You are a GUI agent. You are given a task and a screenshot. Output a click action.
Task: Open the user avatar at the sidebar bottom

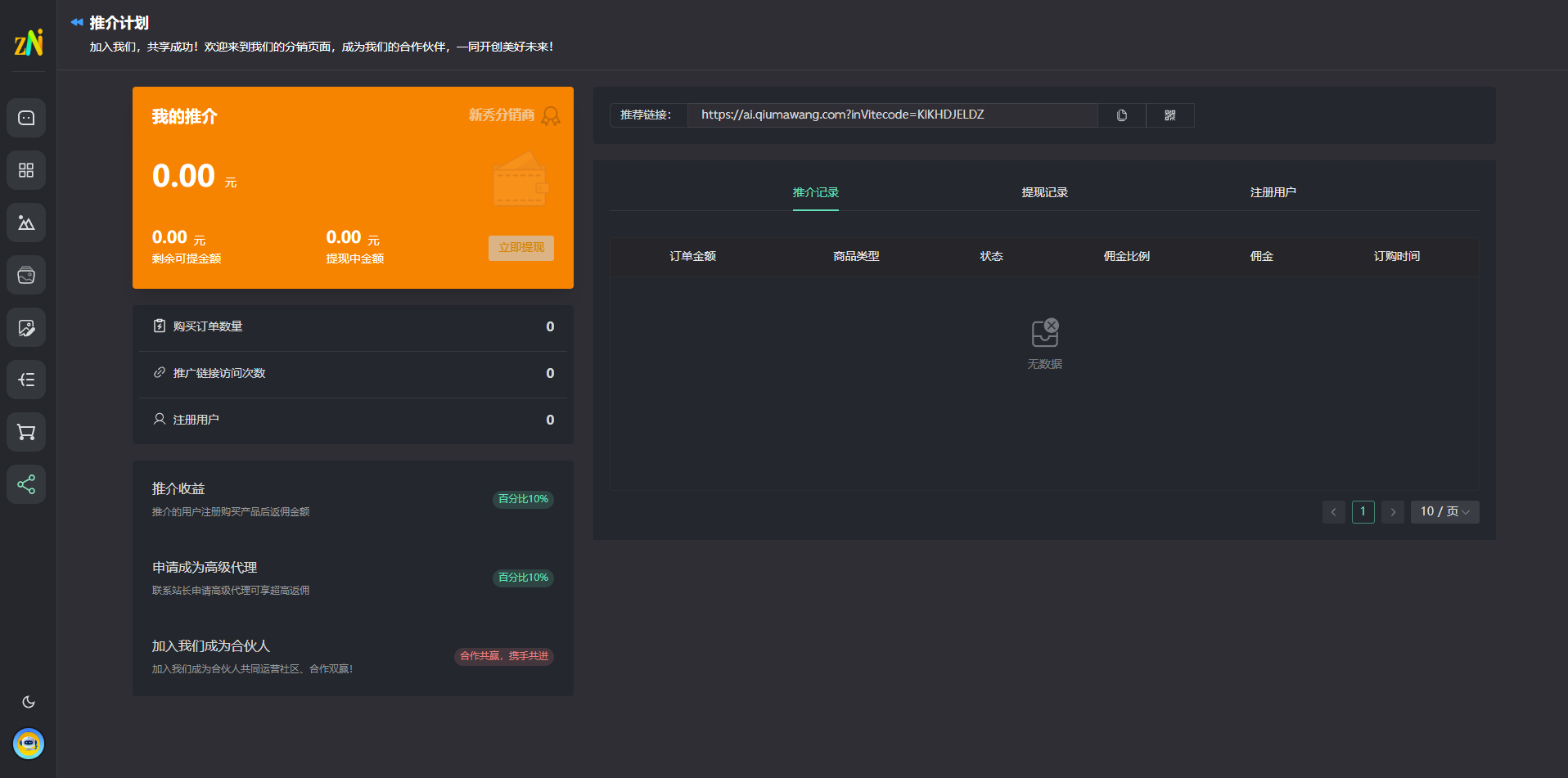(29, 744)
